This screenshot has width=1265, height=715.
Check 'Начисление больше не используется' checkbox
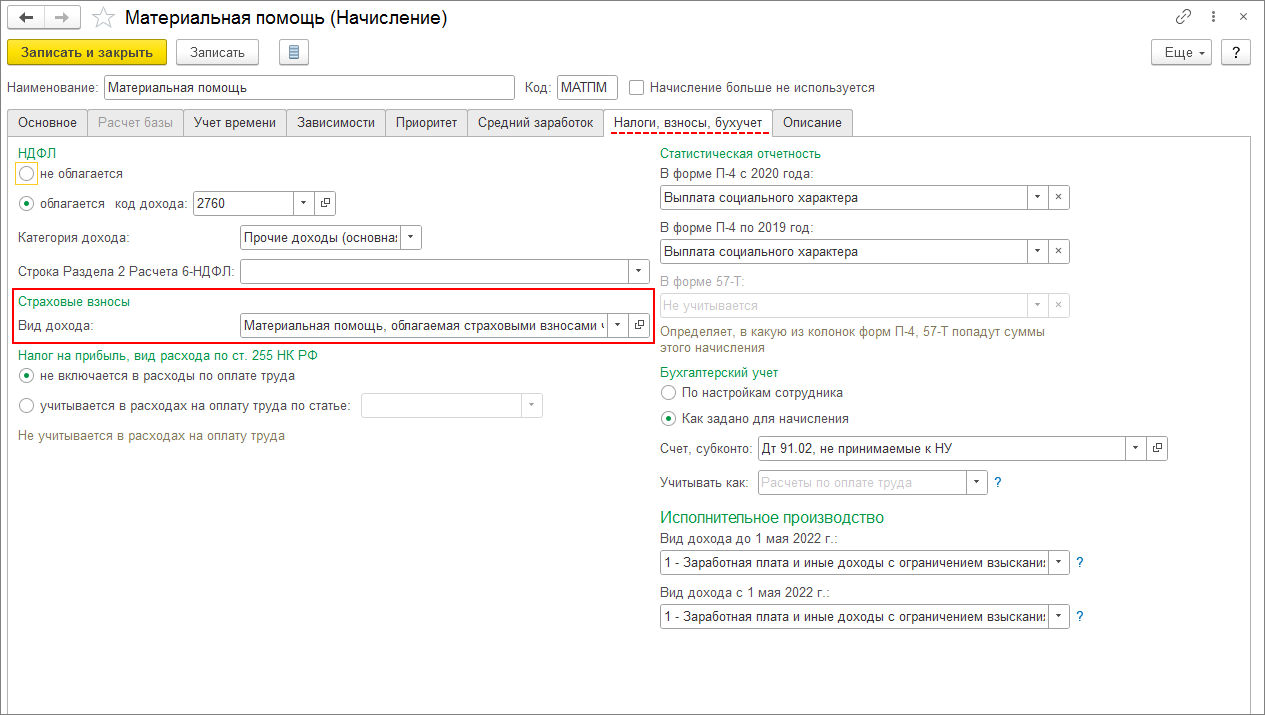pos(637,88)
